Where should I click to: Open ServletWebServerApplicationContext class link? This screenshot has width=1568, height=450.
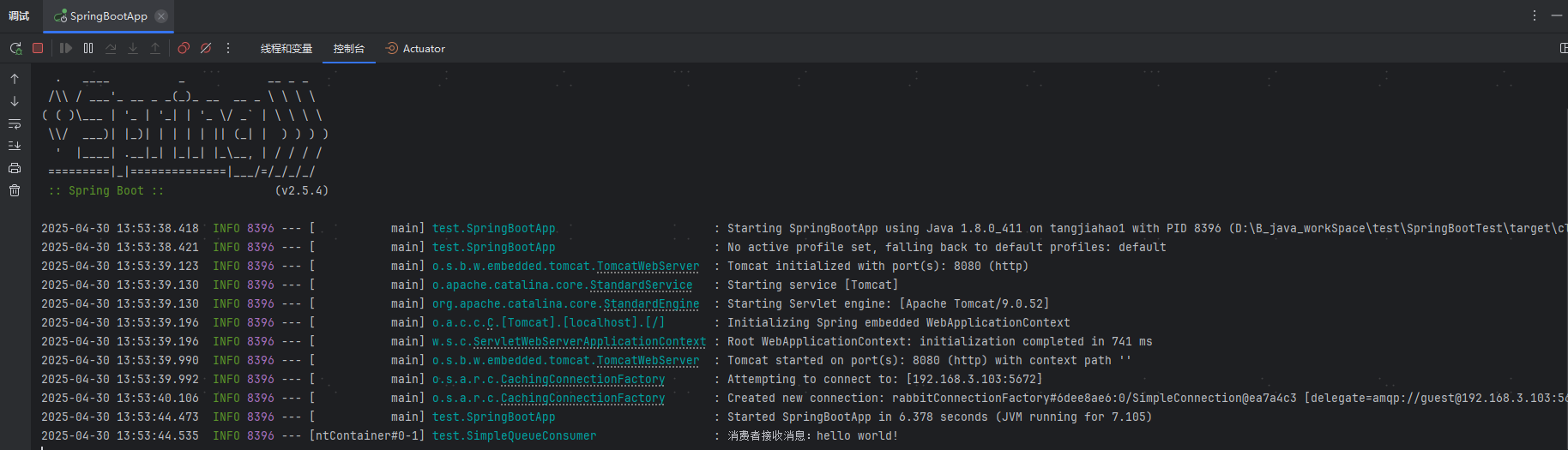point(589,342)
